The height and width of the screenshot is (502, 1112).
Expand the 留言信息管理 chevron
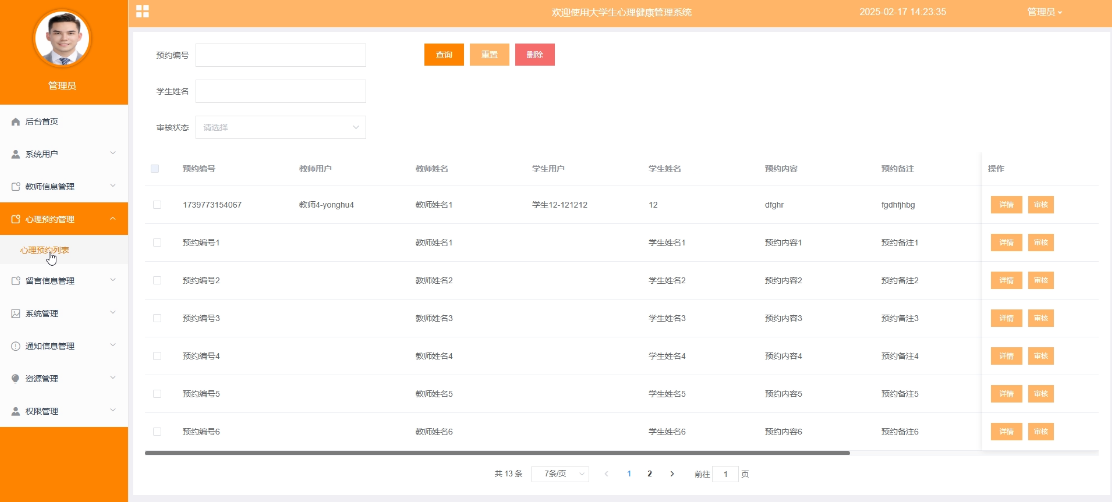click(113, 280)
